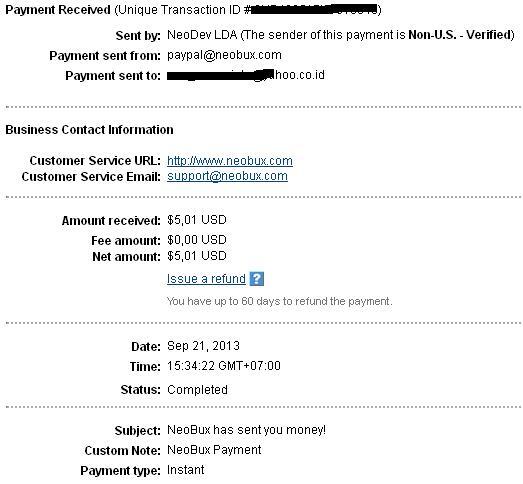This screenshot has height=484, width=523.
Task: Click the 60 days refund notice text
Action: click(280, 302)
